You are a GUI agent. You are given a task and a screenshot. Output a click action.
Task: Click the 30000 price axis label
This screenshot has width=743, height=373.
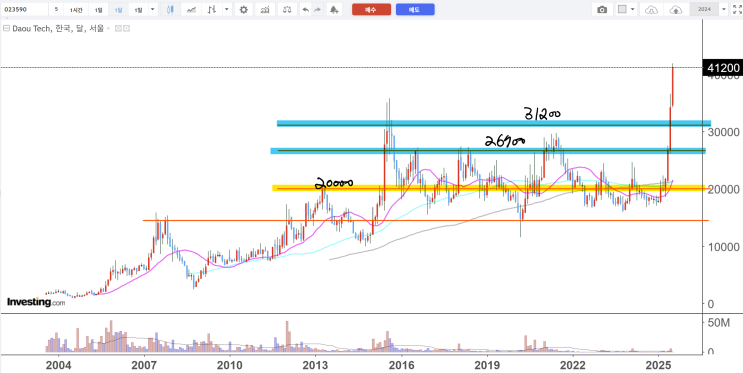[723, 132]
